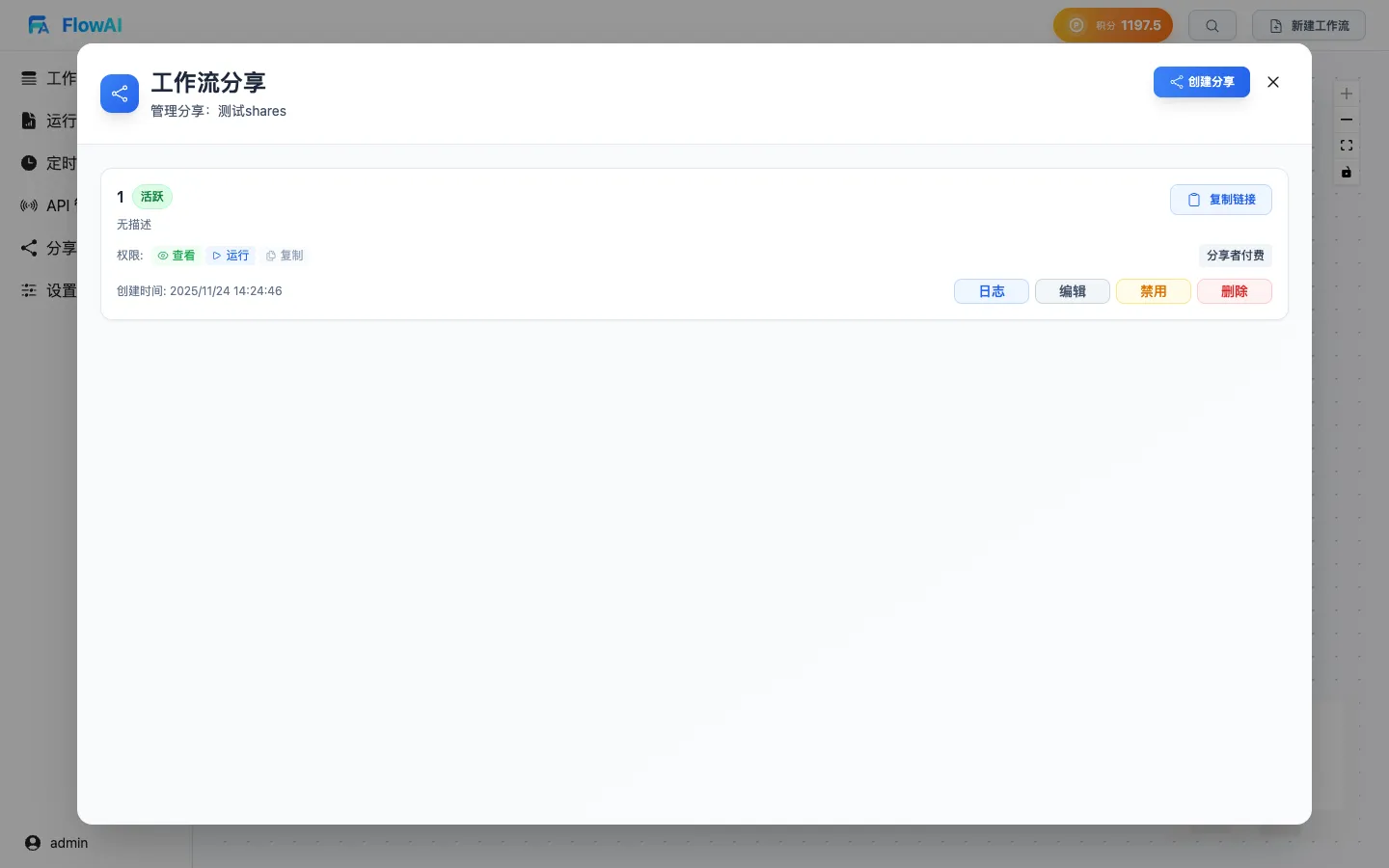This screenshot has height=868, width=1389.
Task: Click the zoom in plus icon
Action: click(1347, 94)
